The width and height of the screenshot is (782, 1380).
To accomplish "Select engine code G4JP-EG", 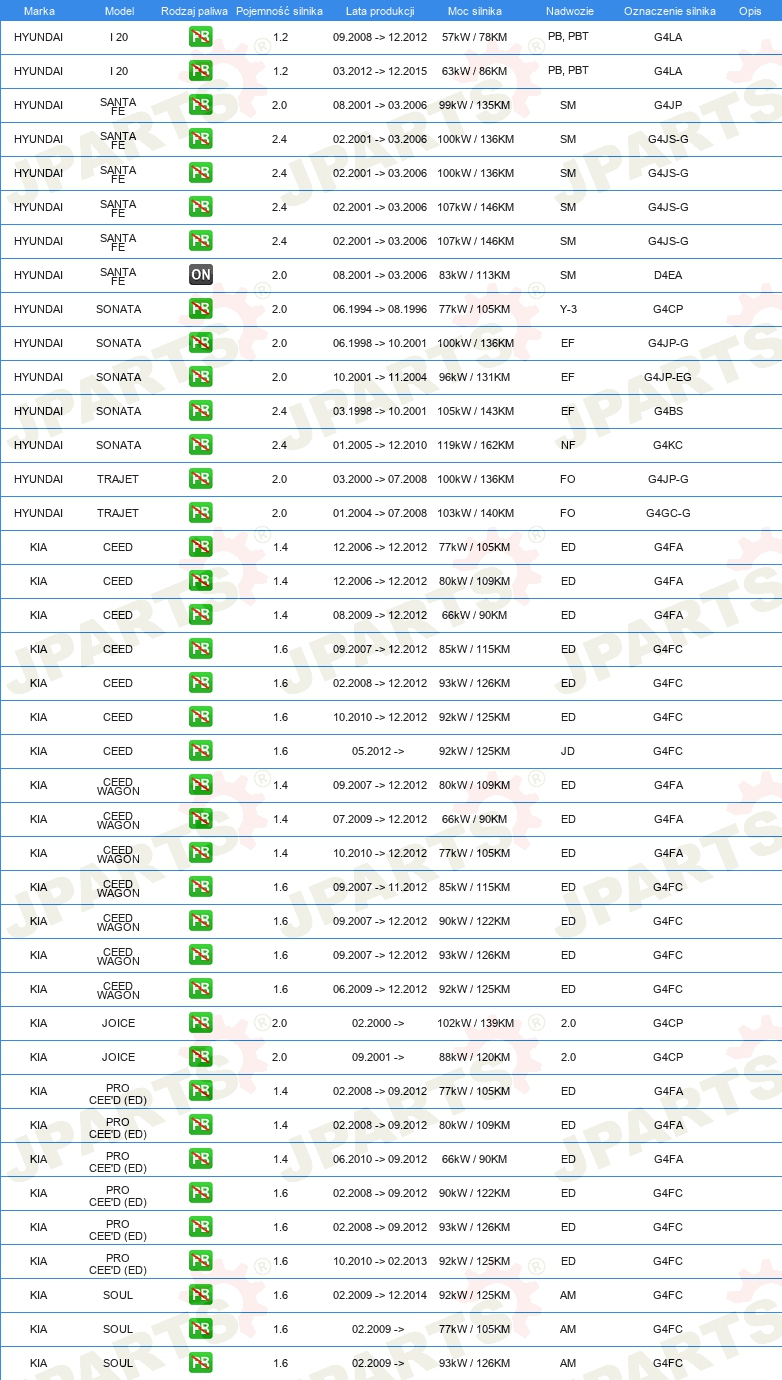I will click(x=668, y=377).
